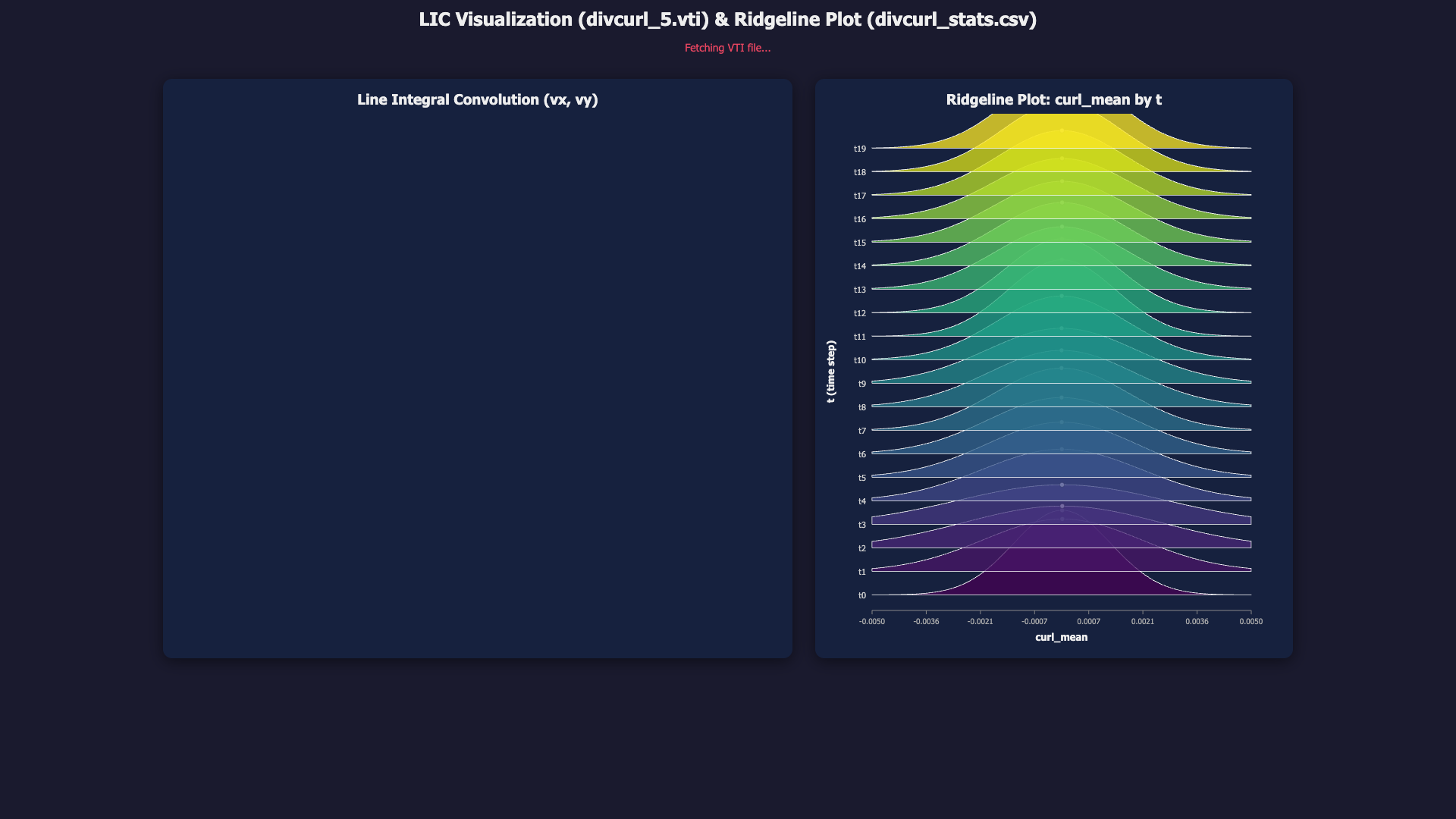
Task: Click the t15 ridgeline row label
Action: [859, 243]
